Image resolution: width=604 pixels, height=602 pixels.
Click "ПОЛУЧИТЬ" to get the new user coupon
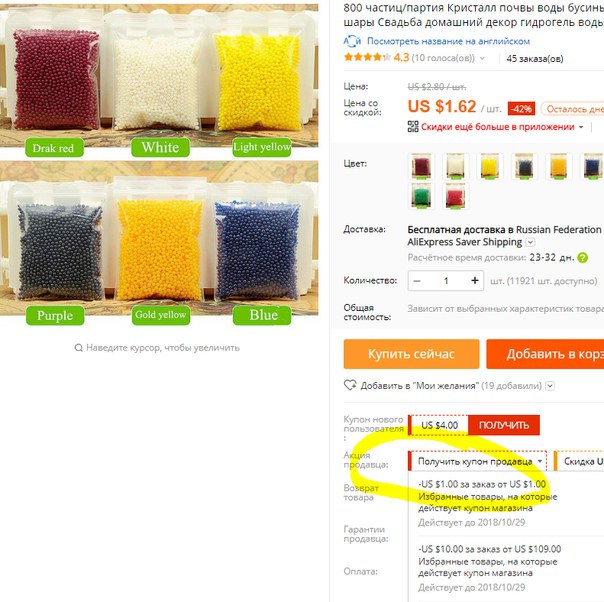click(x=503, y=425)
